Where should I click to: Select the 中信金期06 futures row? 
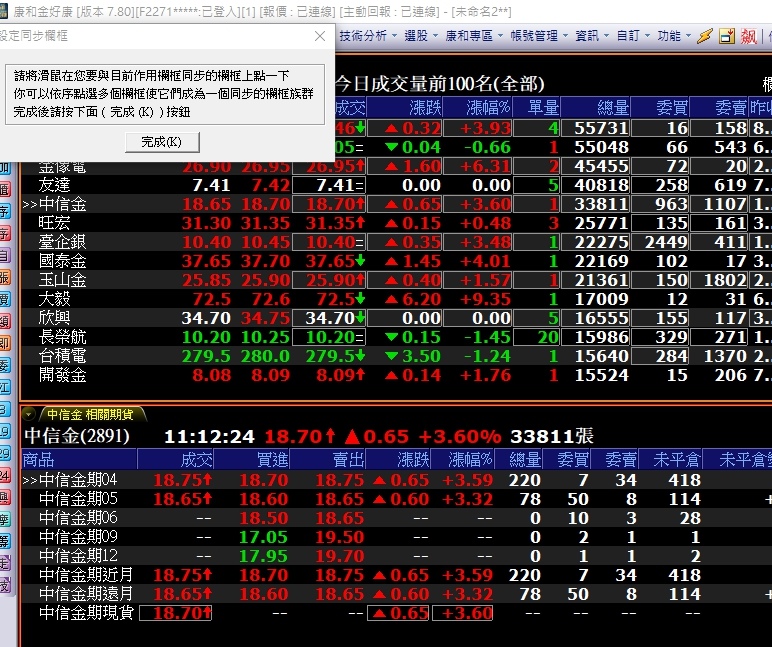[x=396, y=518]
